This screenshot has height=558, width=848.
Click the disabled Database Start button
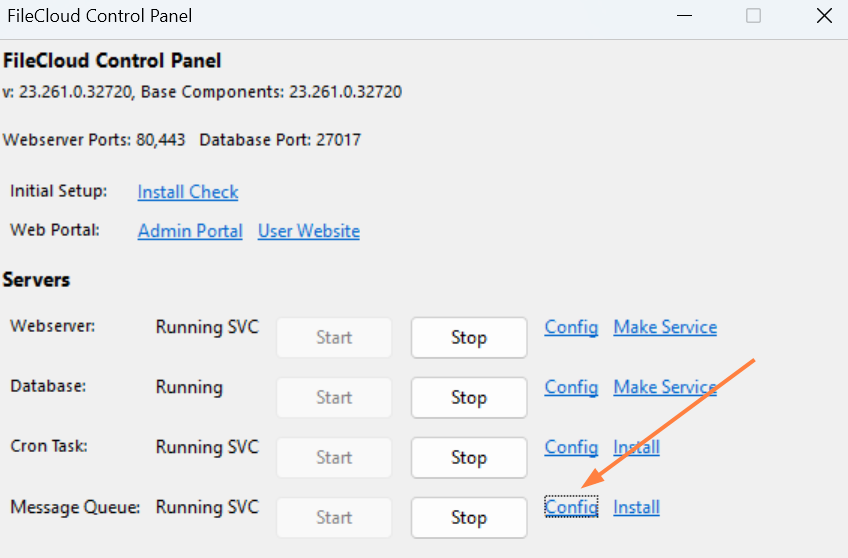(334, 398)
